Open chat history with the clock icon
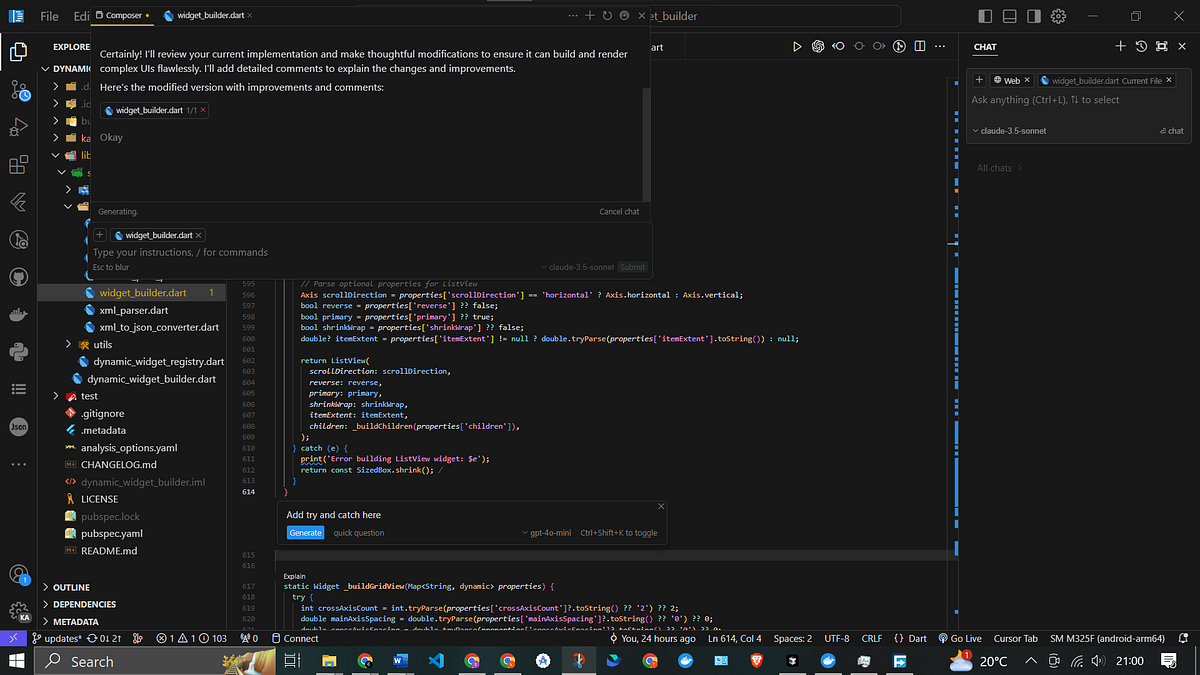This screenshot has height=675, width=1200. pyautogui.click(x=1141, y=46)
